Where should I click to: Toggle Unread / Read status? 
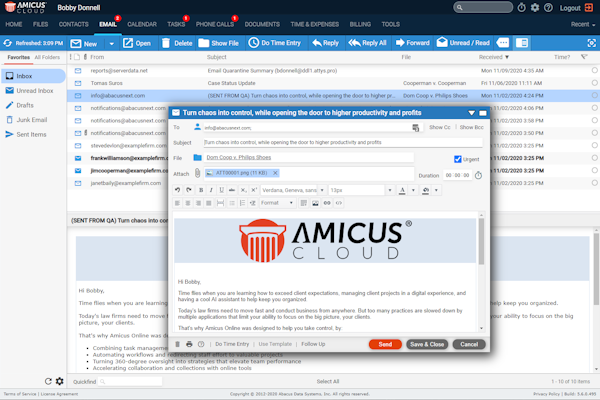tap(463, 43)
